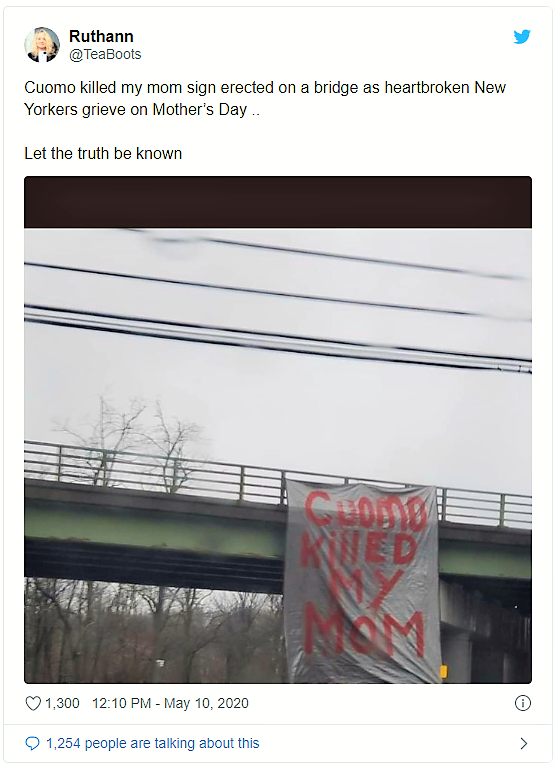Click the 12:10 PM - May 10, 2020 timestamp

click(170, 703)
